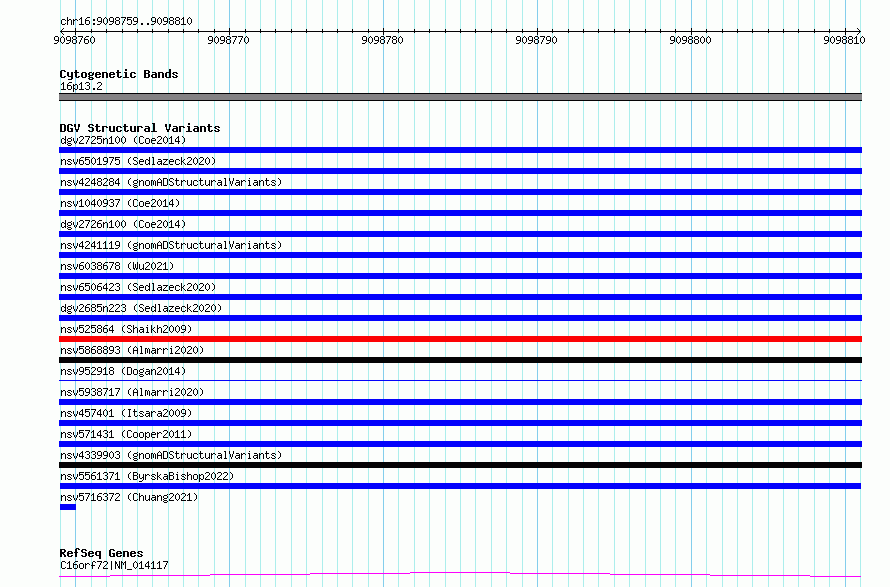Click ruler position 9098810
This screenshot has height=587, width=890.
(844, 40)
